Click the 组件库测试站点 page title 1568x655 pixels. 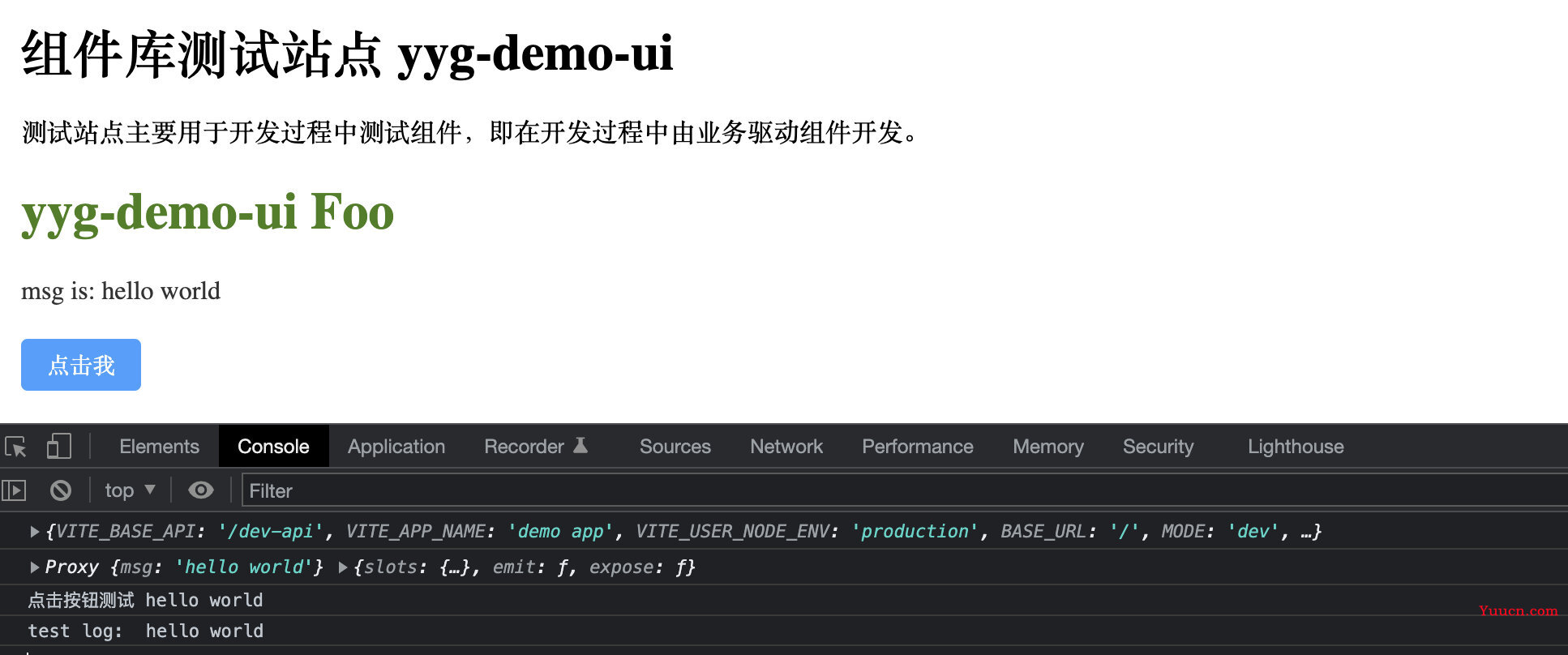click(347, 54)
